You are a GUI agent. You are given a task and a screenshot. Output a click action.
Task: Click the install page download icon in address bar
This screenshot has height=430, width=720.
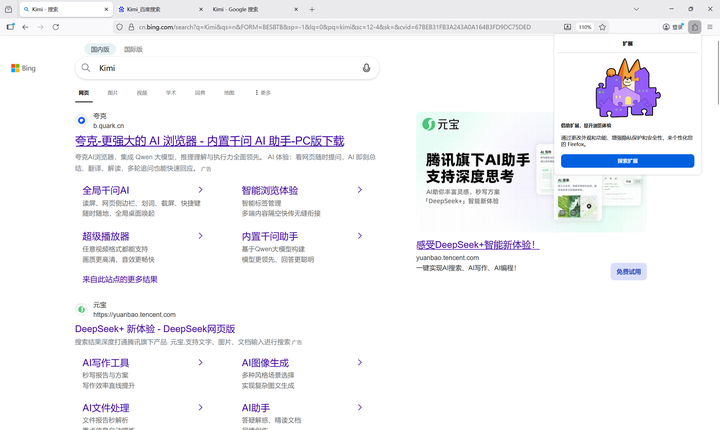coord(568,27)
